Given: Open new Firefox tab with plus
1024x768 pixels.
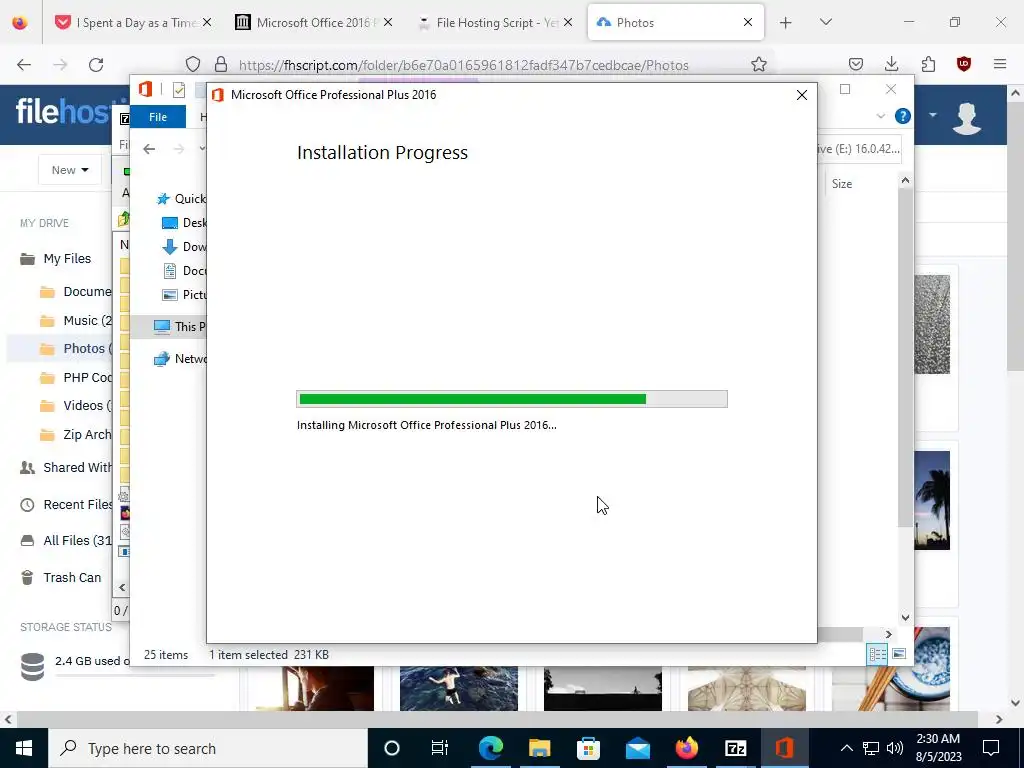Looking at the screenshot, I should click(786, 23).
